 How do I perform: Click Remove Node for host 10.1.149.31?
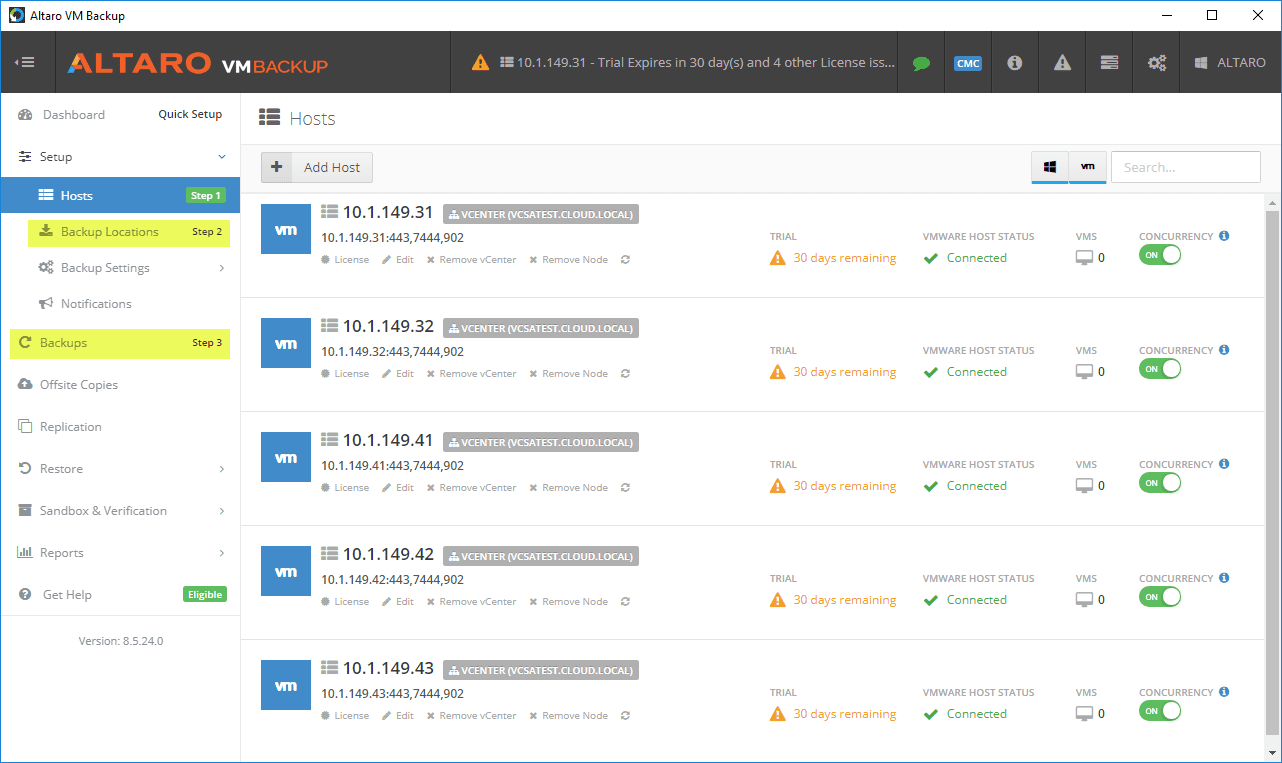(569, 260)
